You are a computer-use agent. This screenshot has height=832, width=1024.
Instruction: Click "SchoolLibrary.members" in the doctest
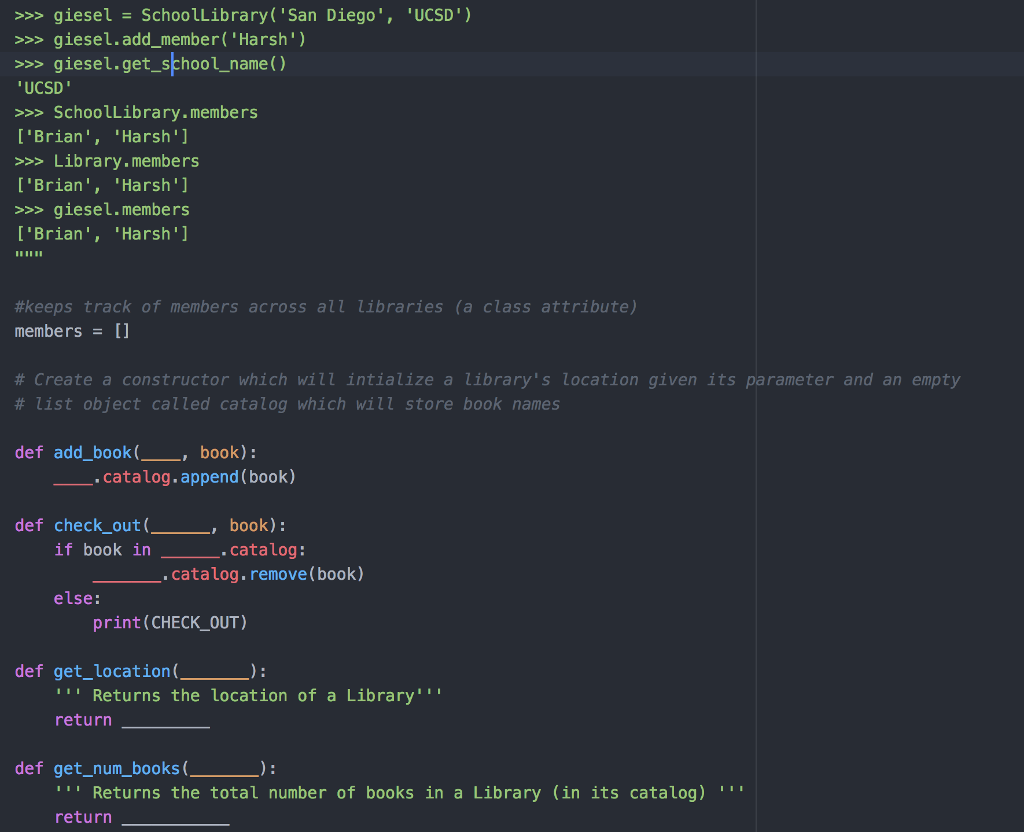(x=155, y=112)
